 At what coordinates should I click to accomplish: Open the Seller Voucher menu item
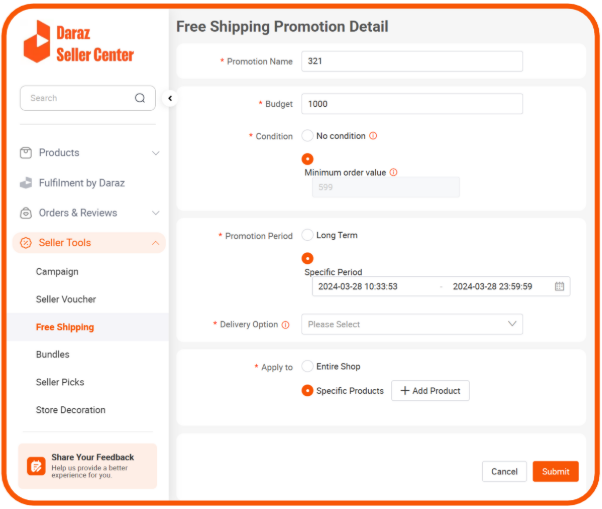coord(66,299)
